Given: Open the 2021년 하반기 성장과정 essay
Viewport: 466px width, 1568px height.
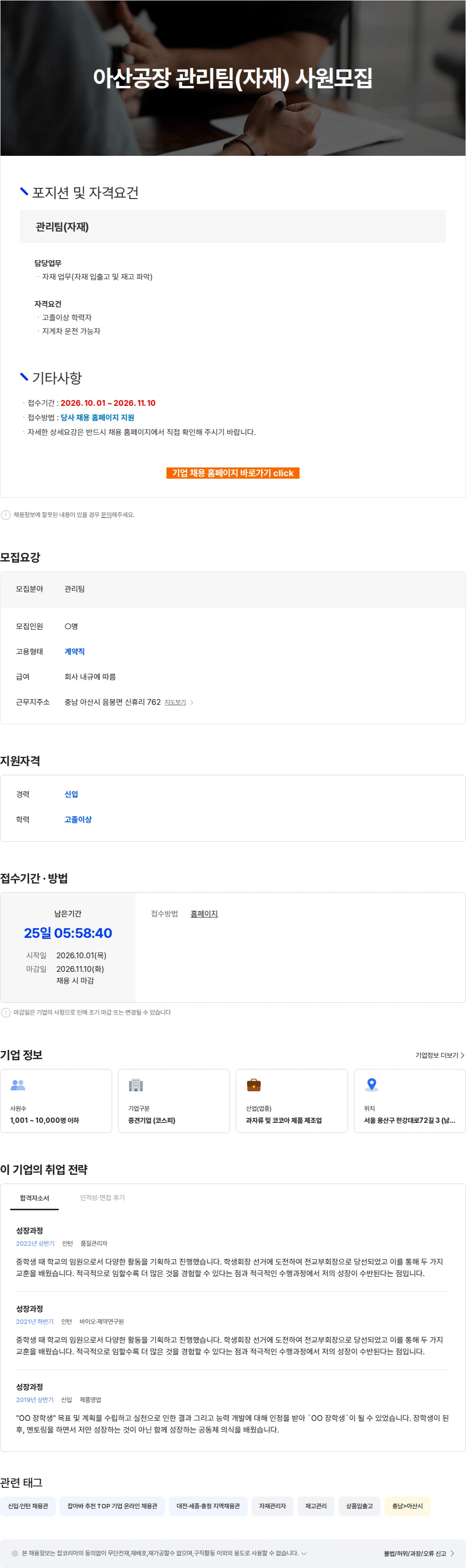Looking at the screenshot, I should click(233, 1331).
